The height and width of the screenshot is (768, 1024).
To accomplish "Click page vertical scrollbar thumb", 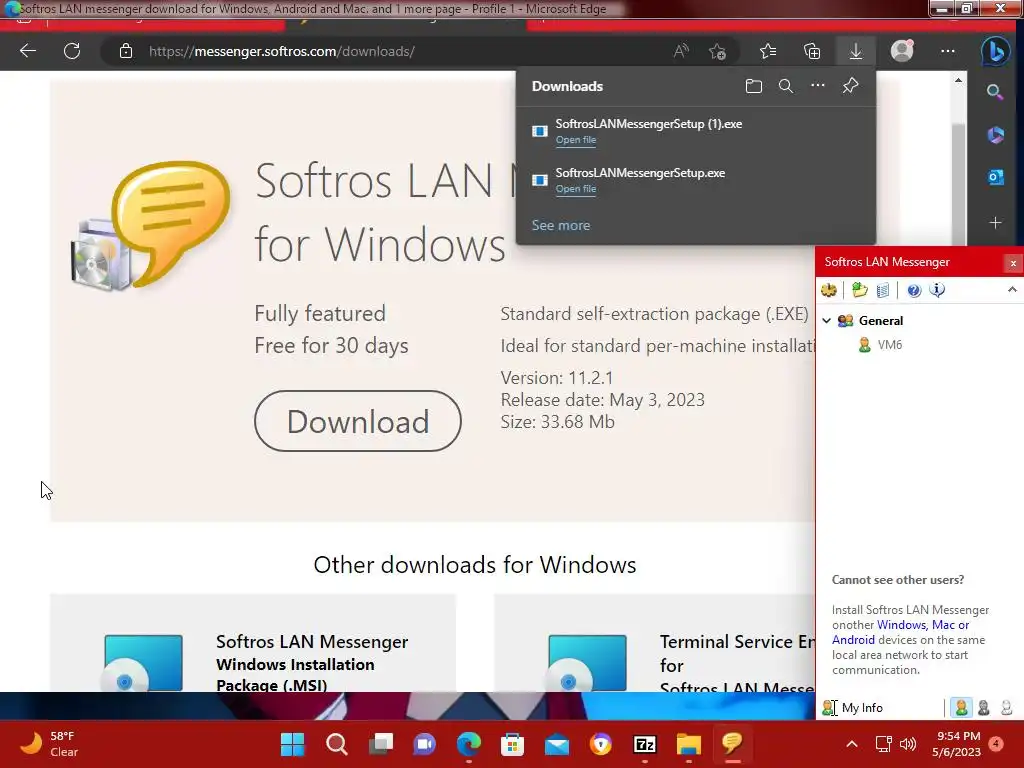I will 958,186.
